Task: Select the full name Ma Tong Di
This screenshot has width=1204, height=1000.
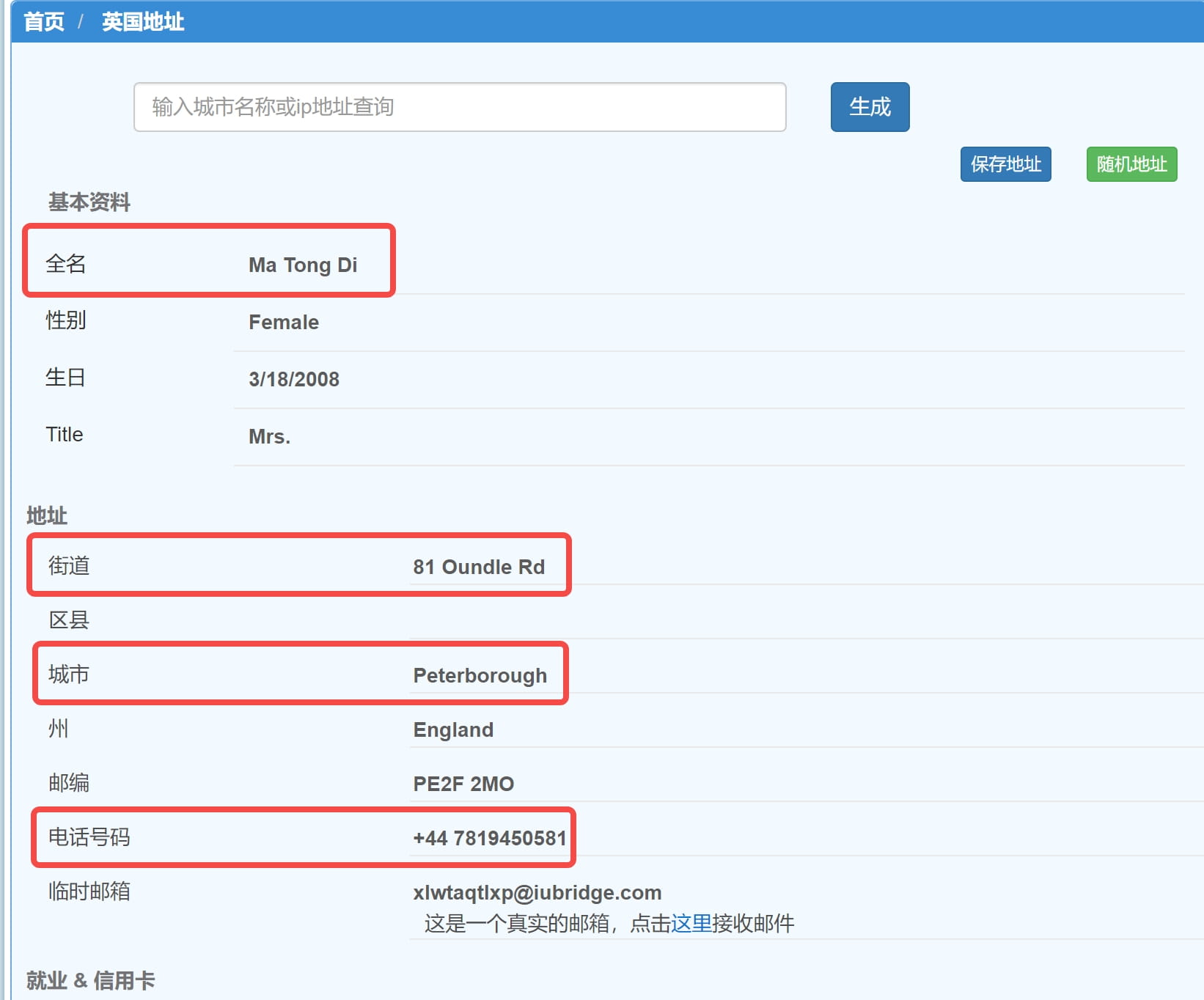Action: [303, 265]
